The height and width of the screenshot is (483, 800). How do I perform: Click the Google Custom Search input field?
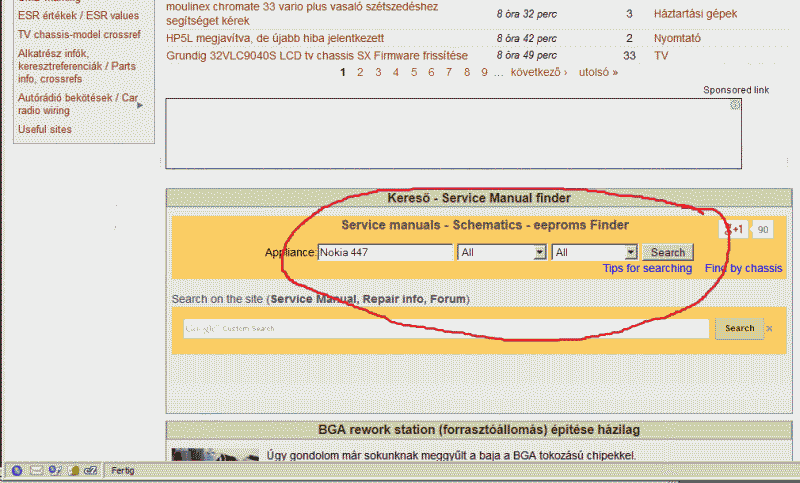(446, 328)
